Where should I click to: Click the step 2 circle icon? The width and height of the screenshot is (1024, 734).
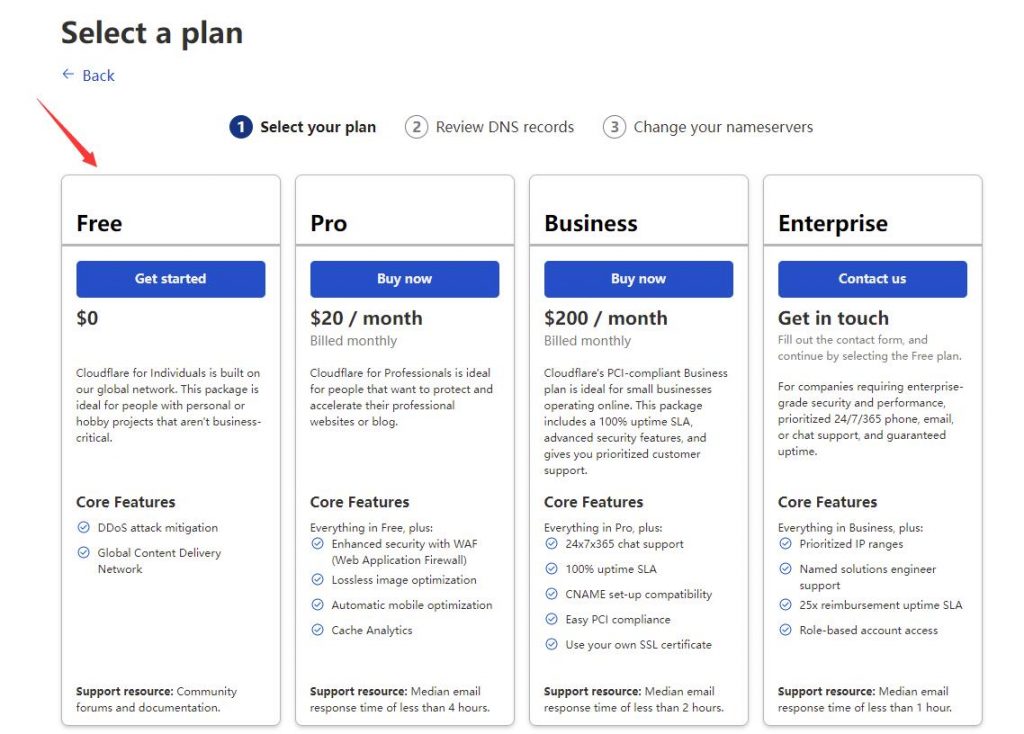coord(417,127)
